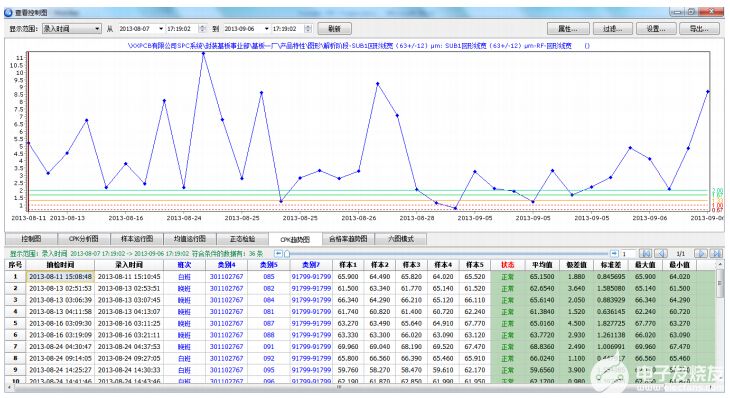Sort by the 状态 column header
The width and height of the screenshot is (730, 398).
point(507,265)
